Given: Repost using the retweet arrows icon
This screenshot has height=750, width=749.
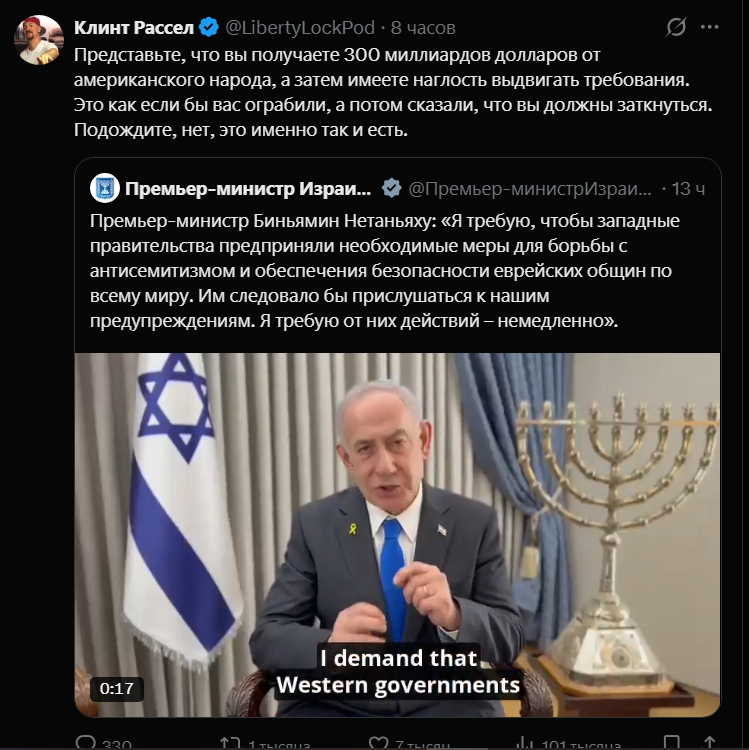Looking at the screenshot, I should coord(230,743).
